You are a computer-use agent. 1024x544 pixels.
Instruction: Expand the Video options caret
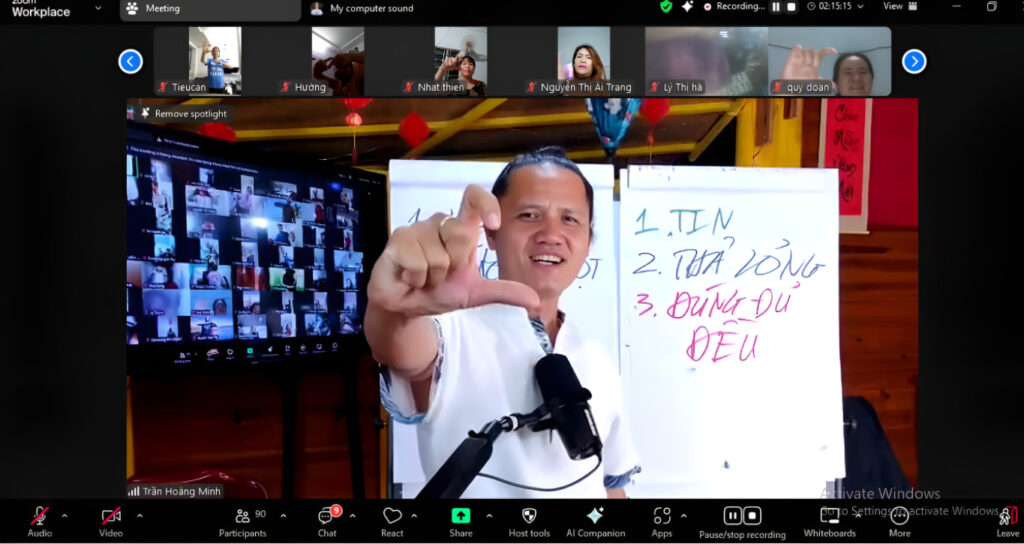[x=139, y=515]
